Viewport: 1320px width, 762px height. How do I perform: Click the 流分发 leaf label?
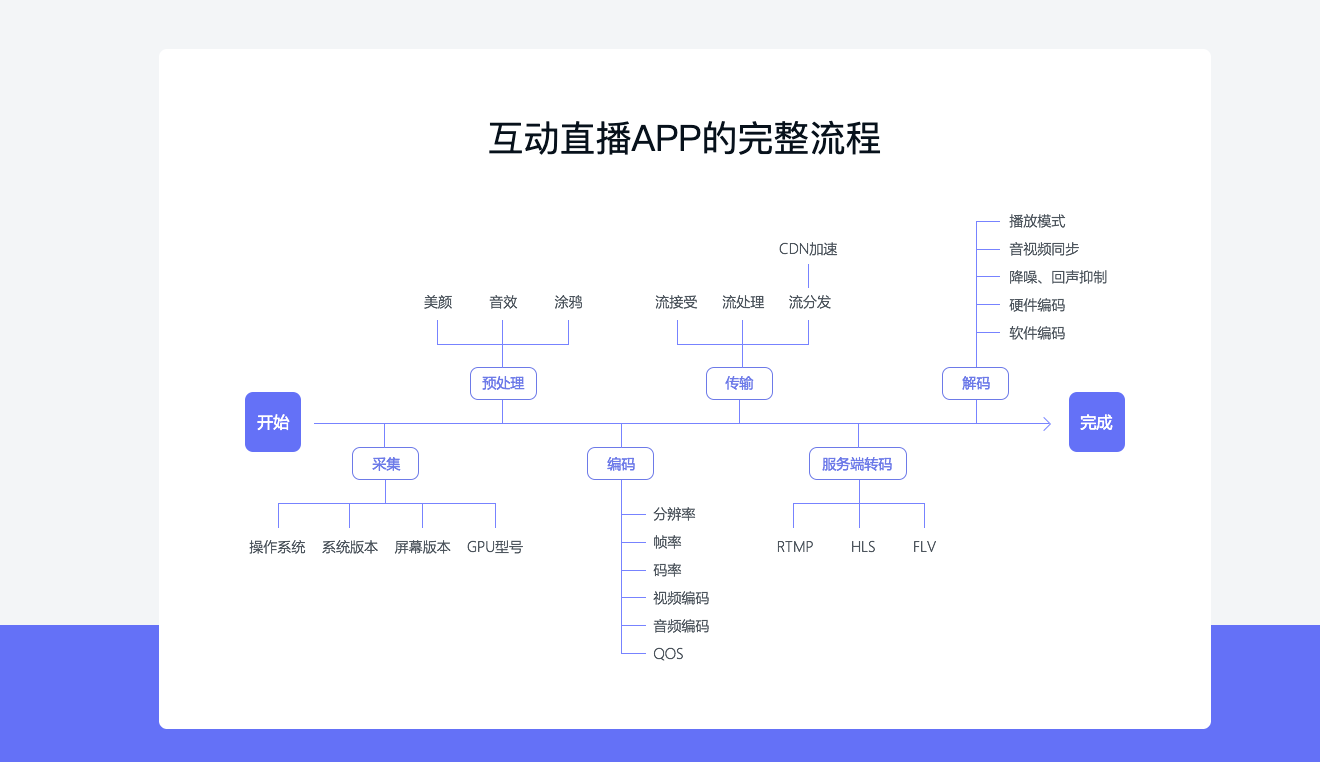809,302
